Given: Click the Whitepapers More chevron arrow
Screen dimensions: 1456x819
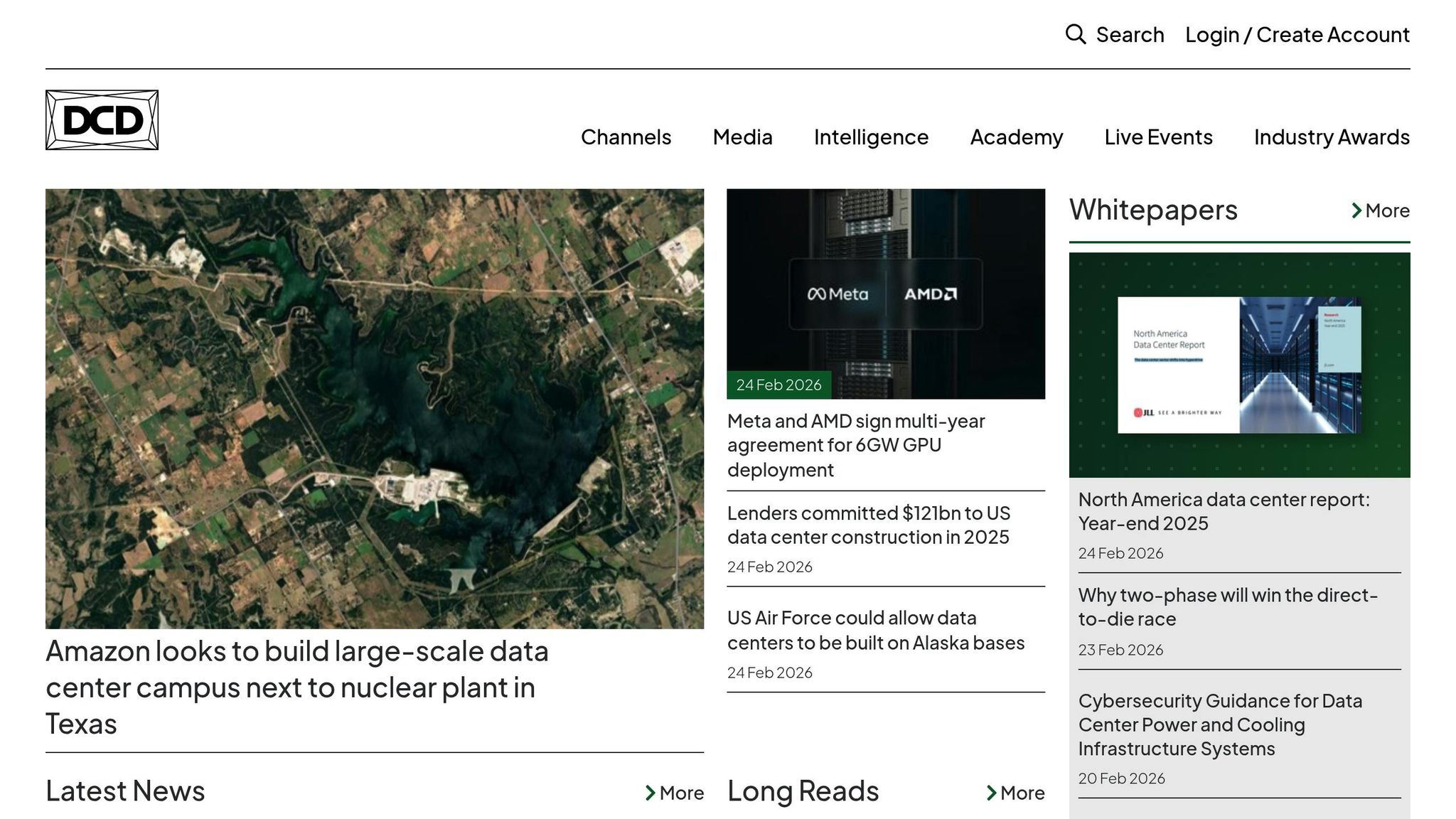Looking at the screenshot, I should point(1356,210).
